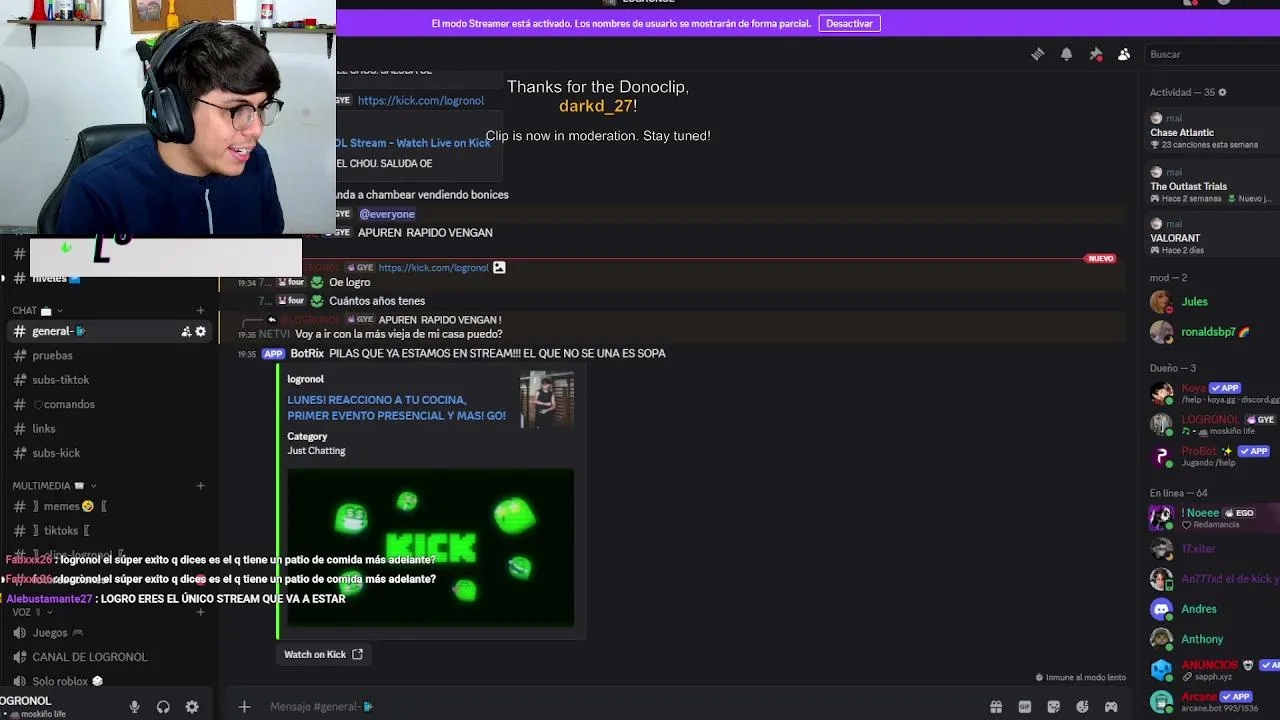Click the Buscar search field

click(1210, 54)
